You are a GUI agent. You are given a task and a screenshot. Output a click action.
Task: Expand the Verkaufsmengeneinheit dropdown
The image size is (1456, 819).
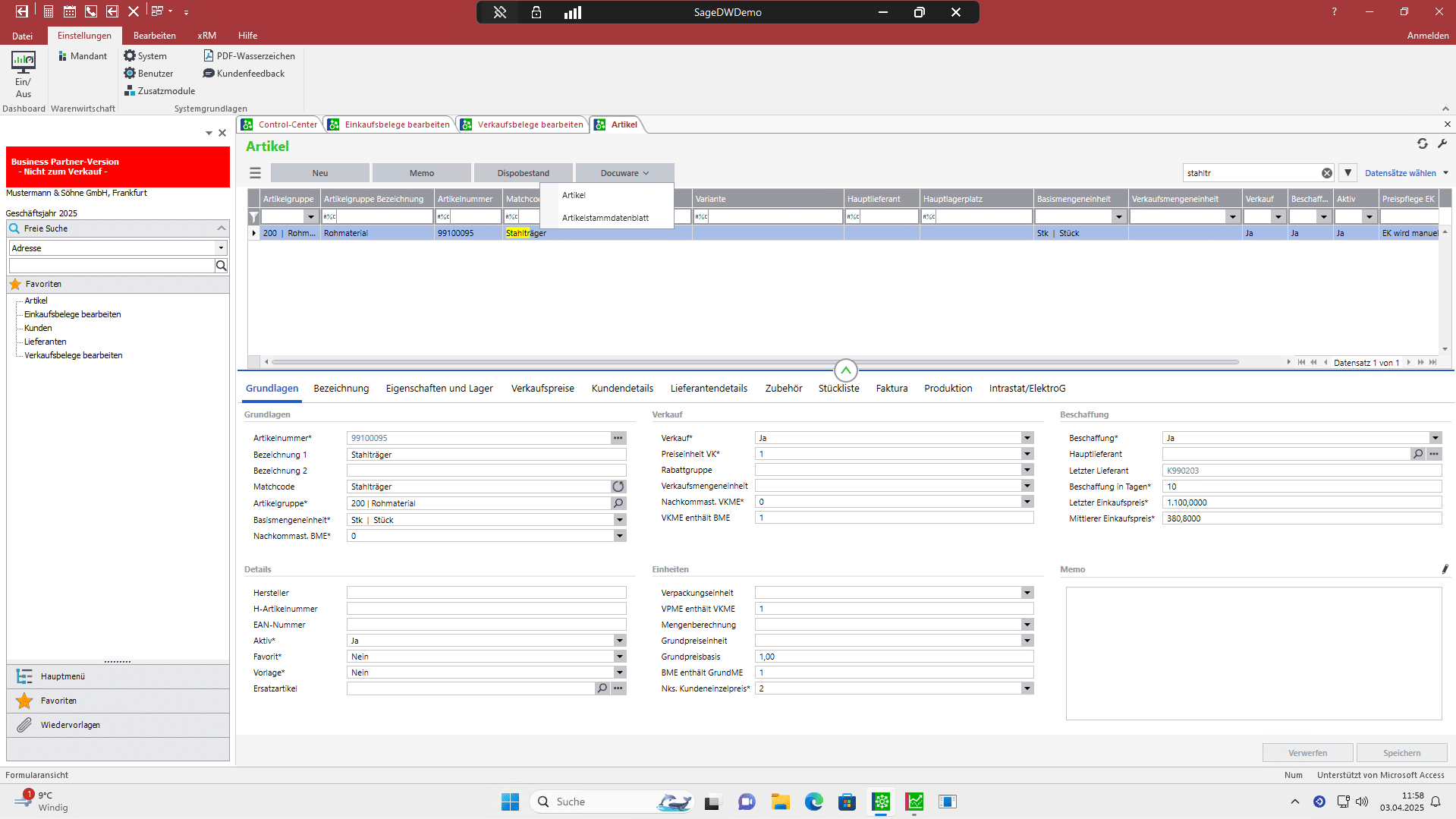click(1027, 486)
